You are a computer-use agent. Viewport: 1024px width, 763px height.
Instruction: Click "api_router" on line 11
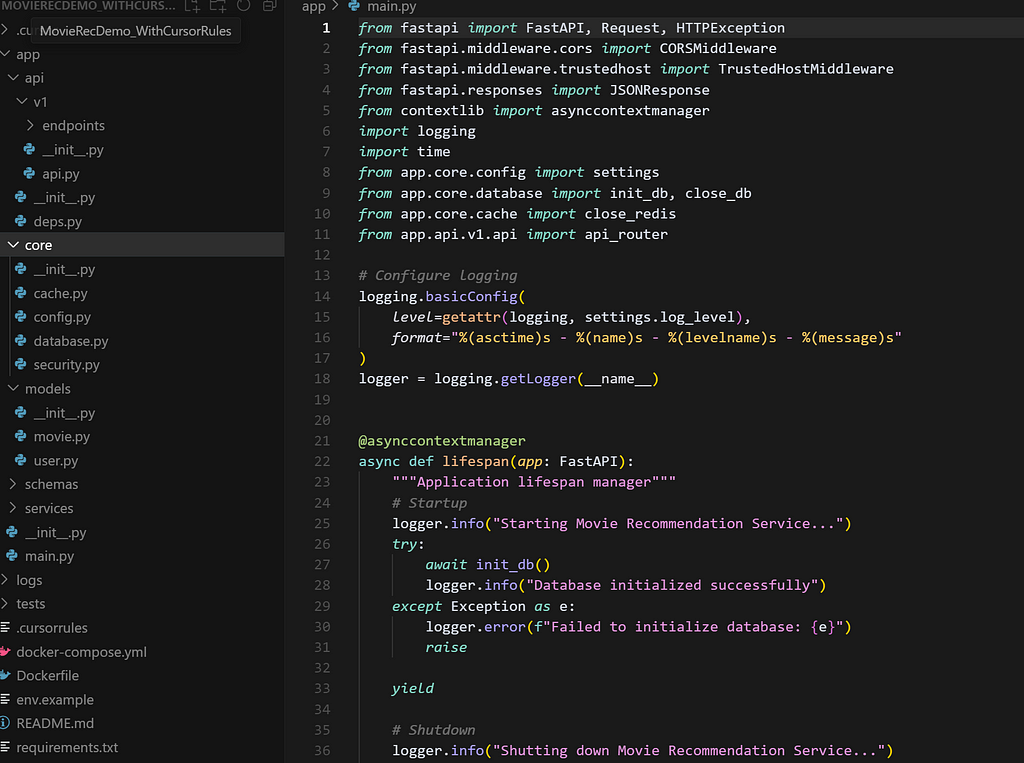(626, 235)
